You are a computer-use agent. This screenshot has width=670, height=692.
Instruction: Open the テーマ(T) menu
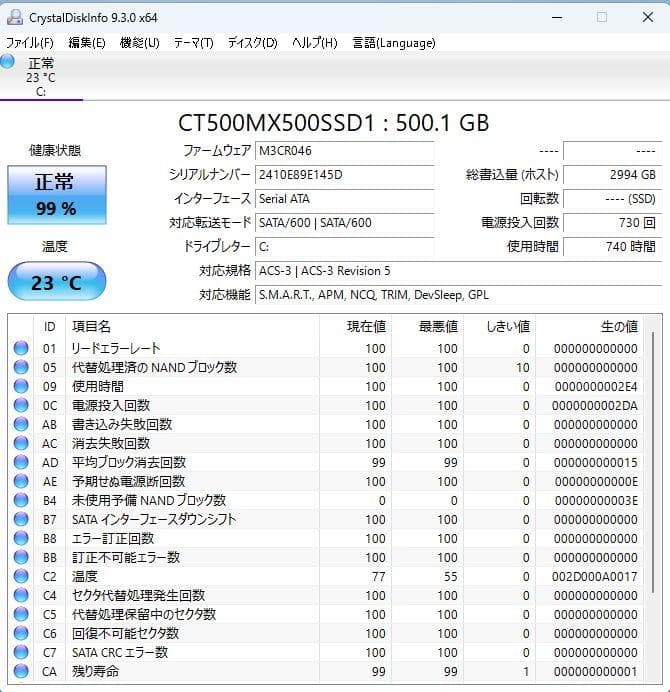193,43
